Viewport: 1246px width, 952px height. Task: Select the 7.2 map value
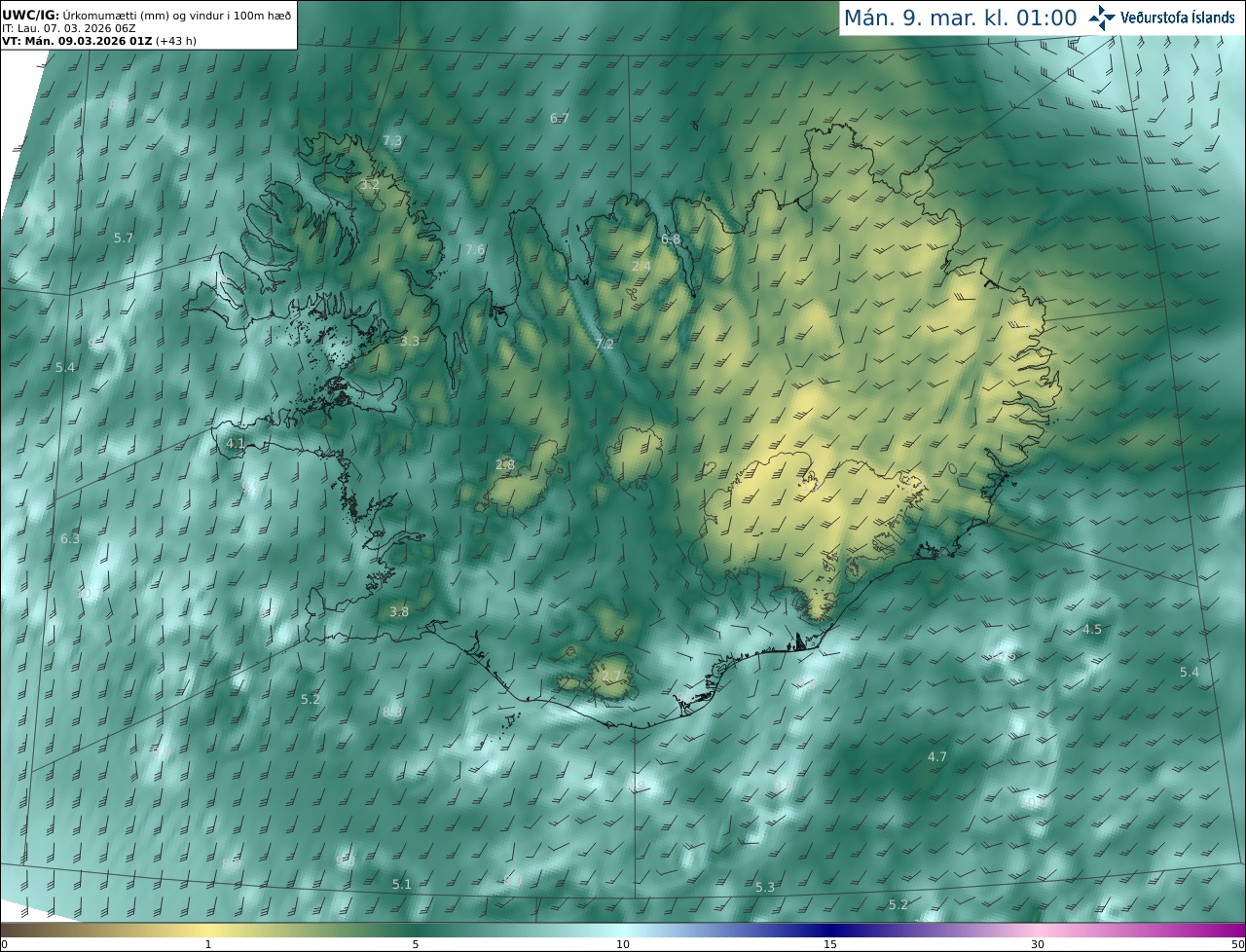605,345
